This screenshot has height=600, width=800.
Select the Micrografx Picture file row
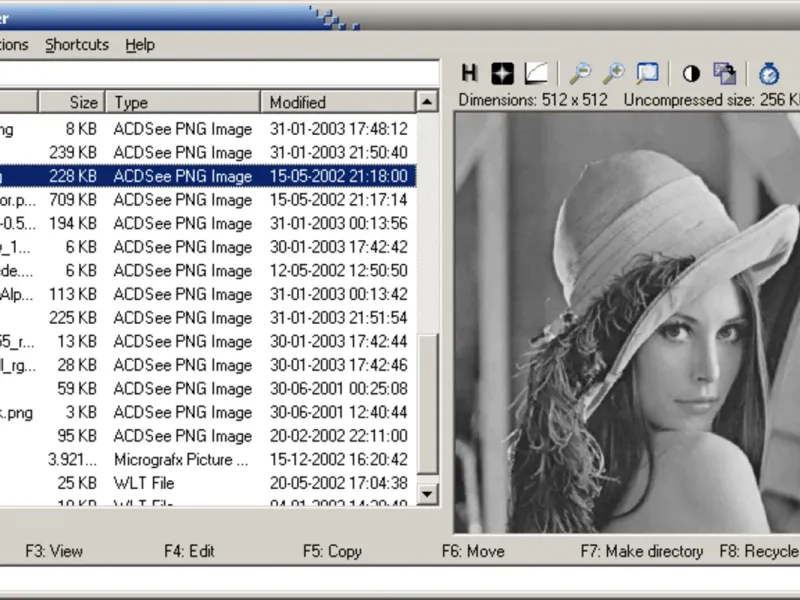pyautogui.click(x=208, y=460)
